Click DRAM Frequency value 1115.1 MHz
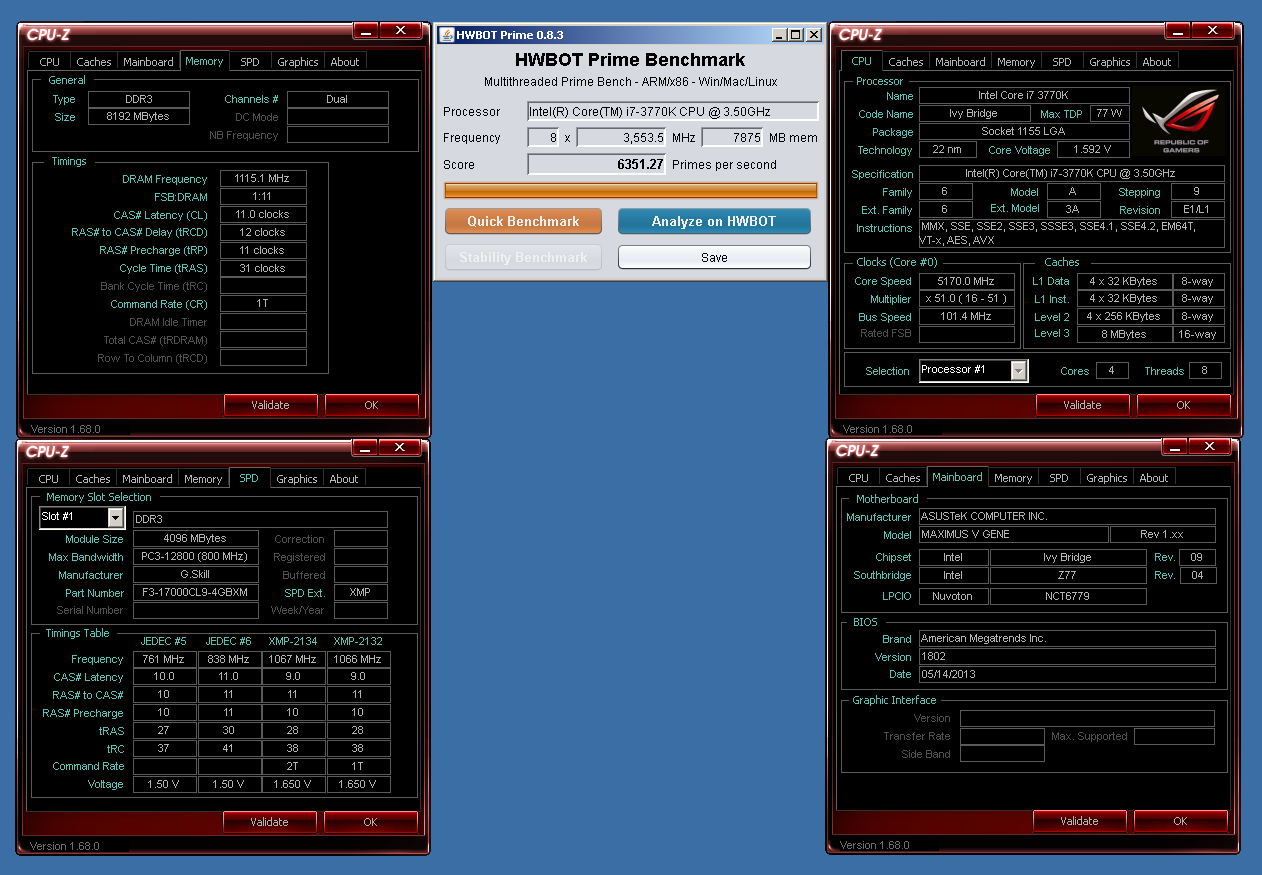This screenshot has width=1262, height=875. 263,179
